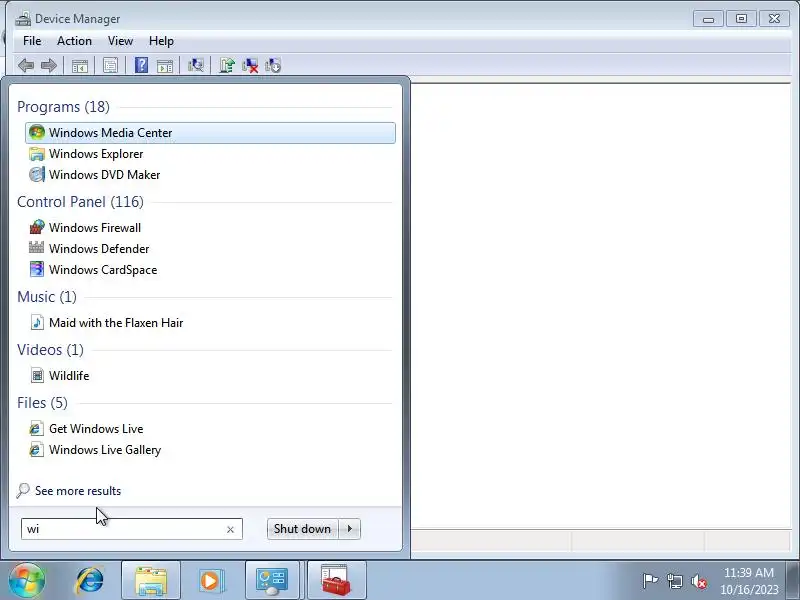The width and height of the screenshot is (800, 600).
Task: Open Windows Firewall control panel result
Action: tap(210, 228)
